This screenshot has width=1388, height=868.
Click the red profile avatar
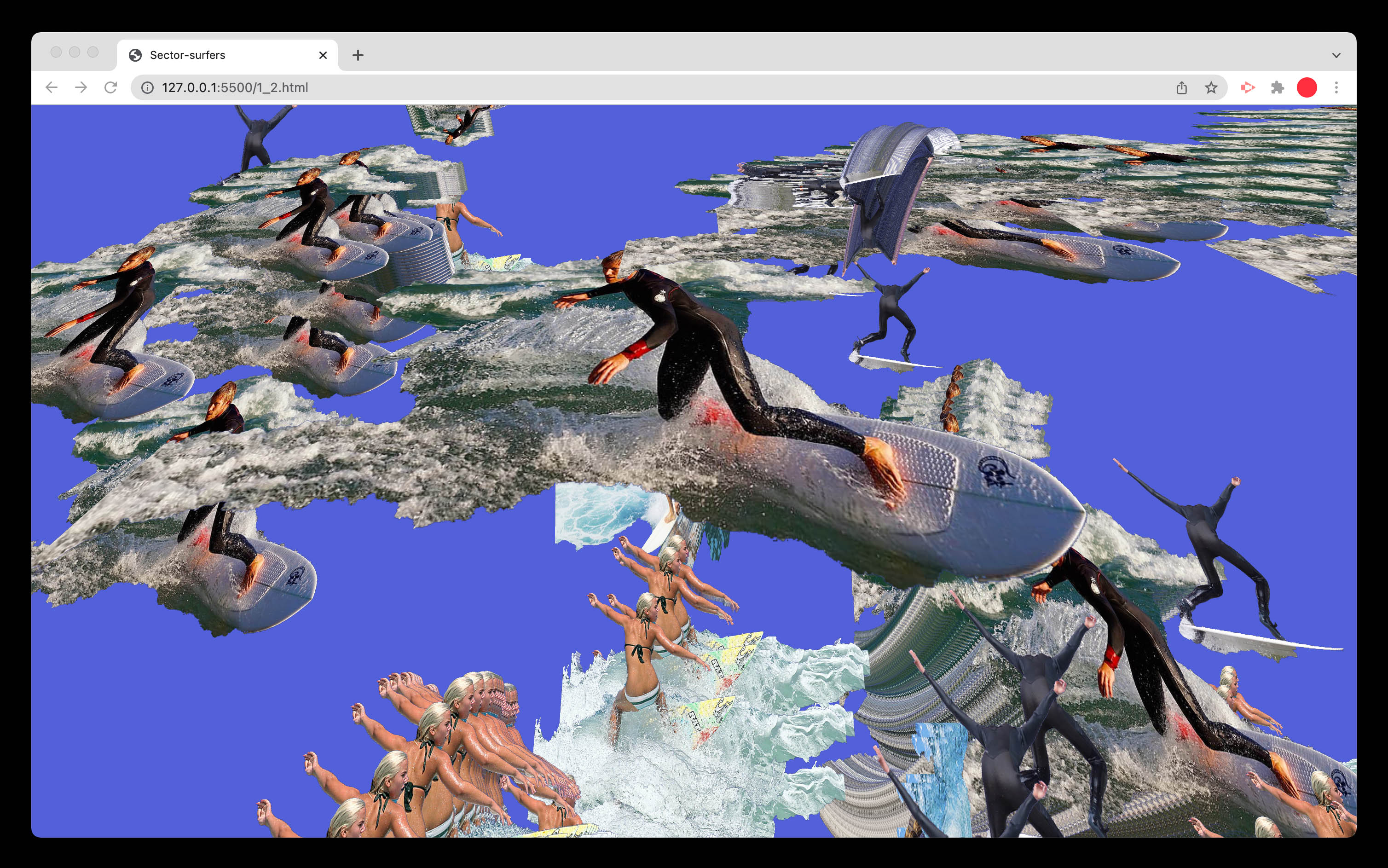(1307, 87)
